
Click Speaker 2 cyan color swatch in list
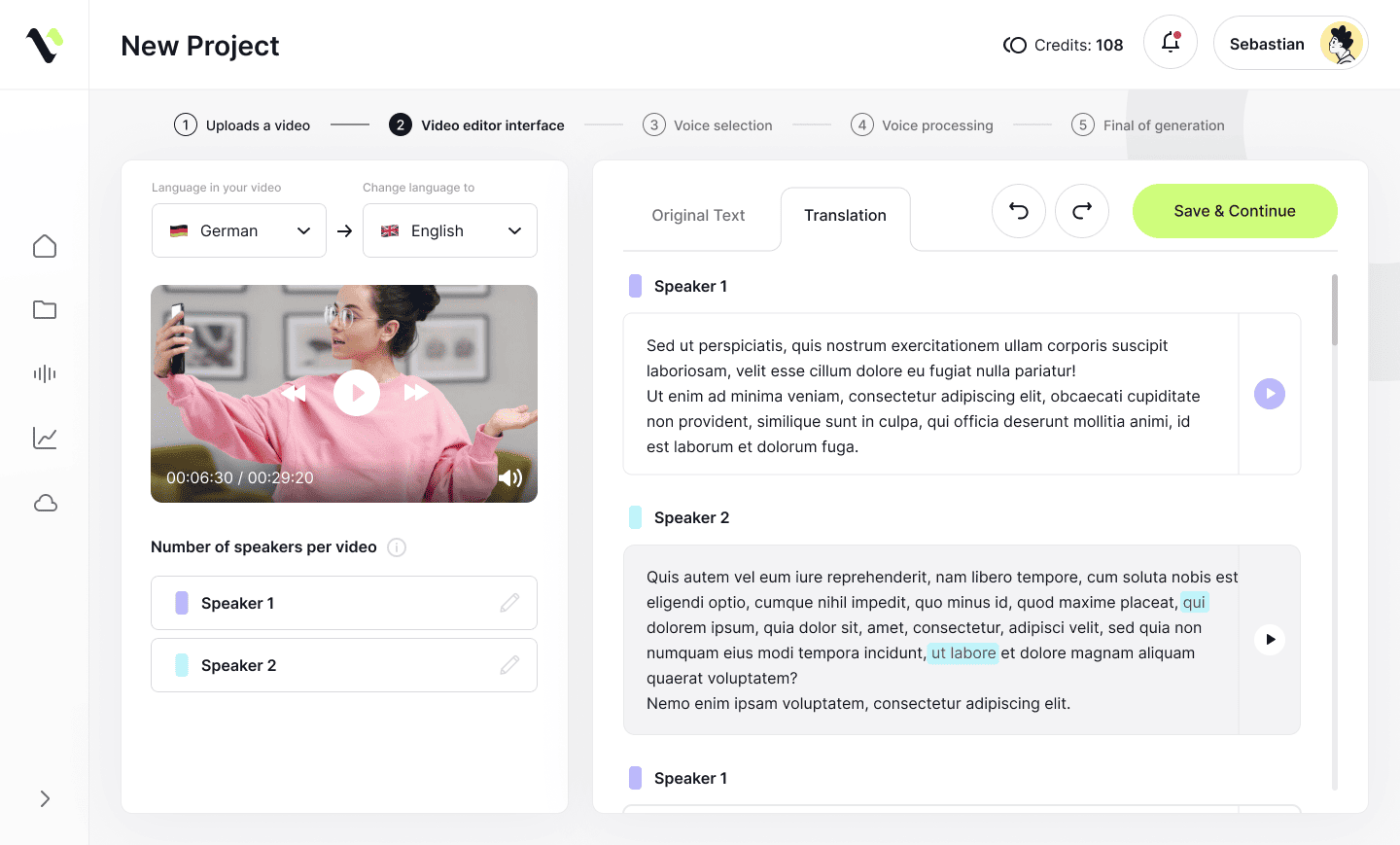(x=182, y=665)
